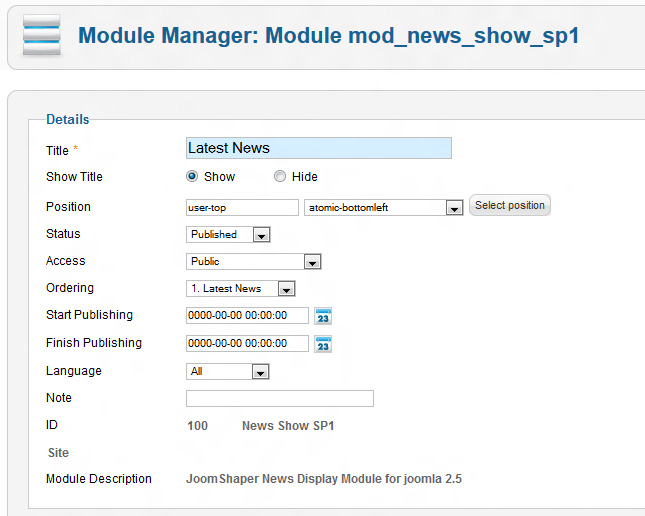
Task: Click the empty Note text field
Action: click(x=279, y=399)
